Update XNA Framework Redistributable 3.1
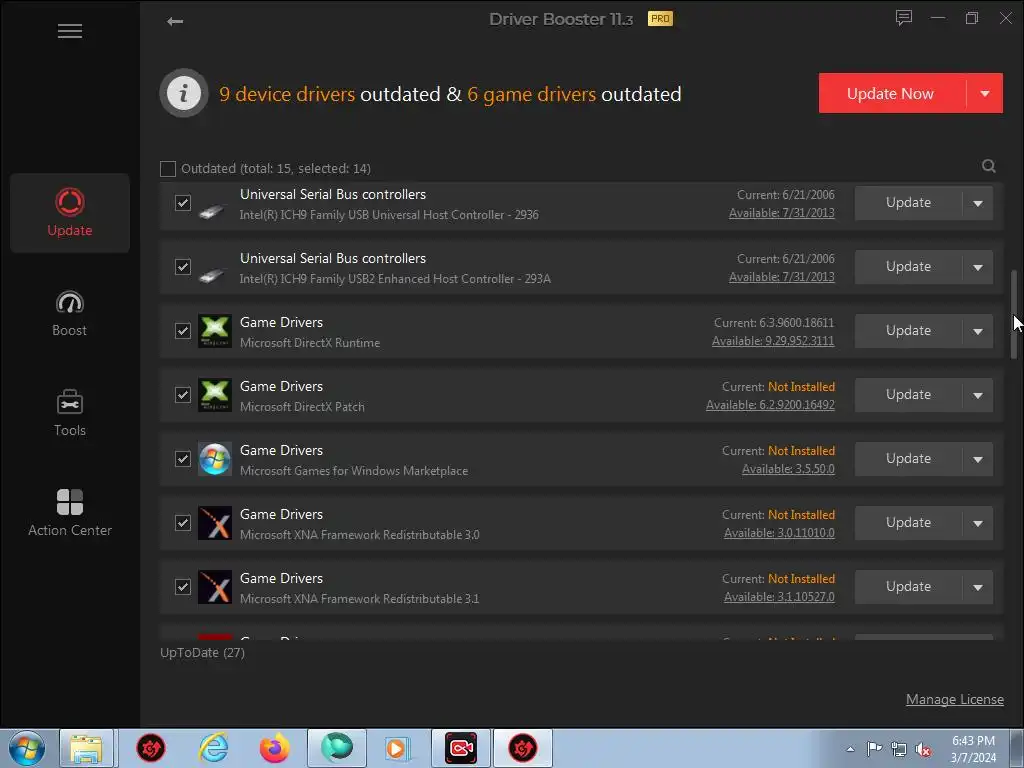 (x=908, y=587)
